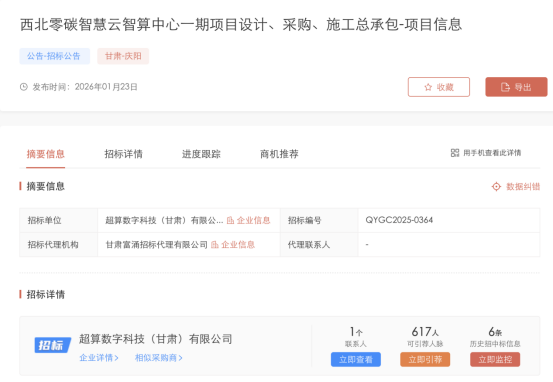553x382 pixels.
Task: Click the publish date 2026年01月23日
Action: coord(106,87)
